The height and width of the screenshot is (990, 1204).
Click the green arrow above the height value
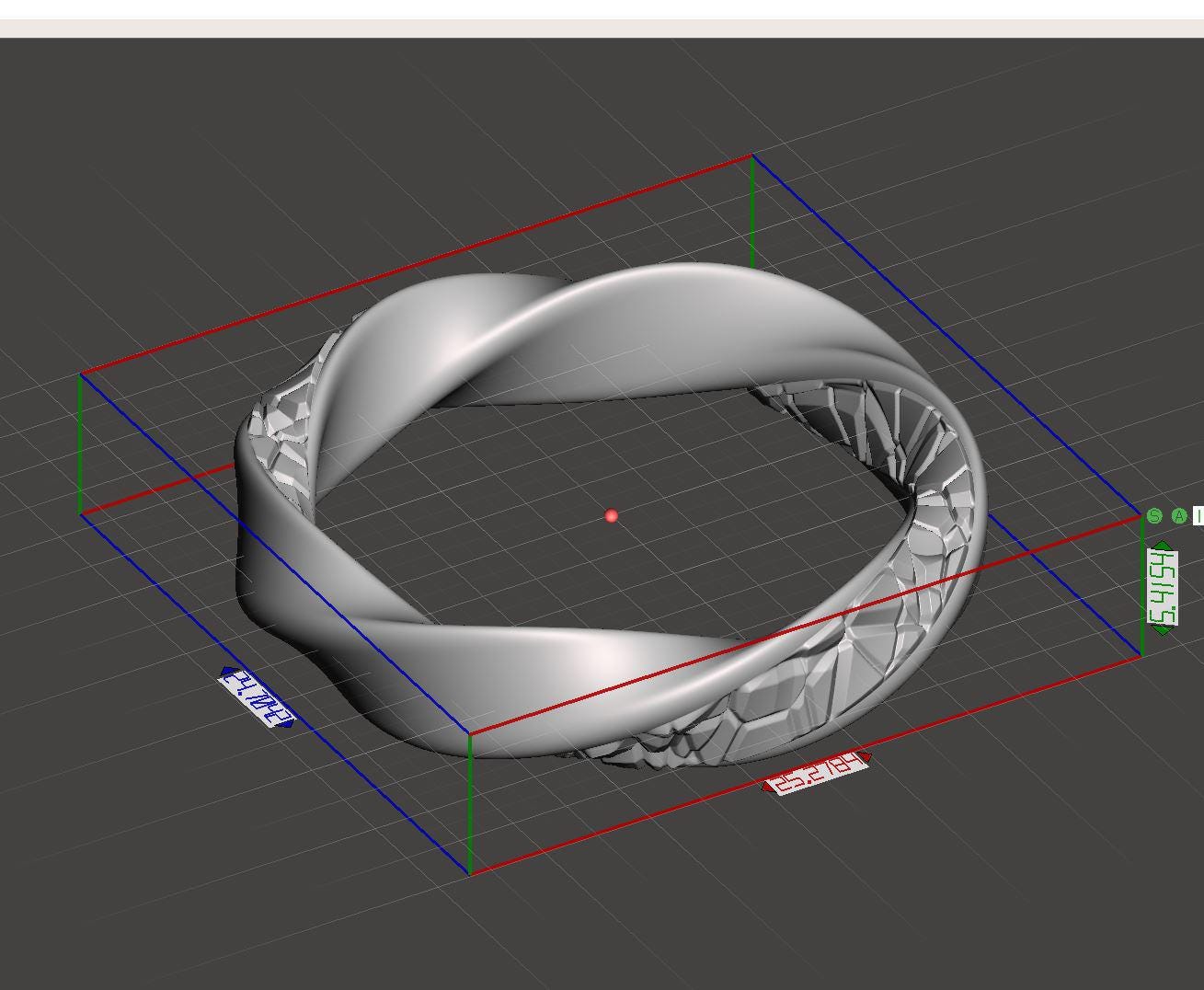click(x=1164, y=546)
